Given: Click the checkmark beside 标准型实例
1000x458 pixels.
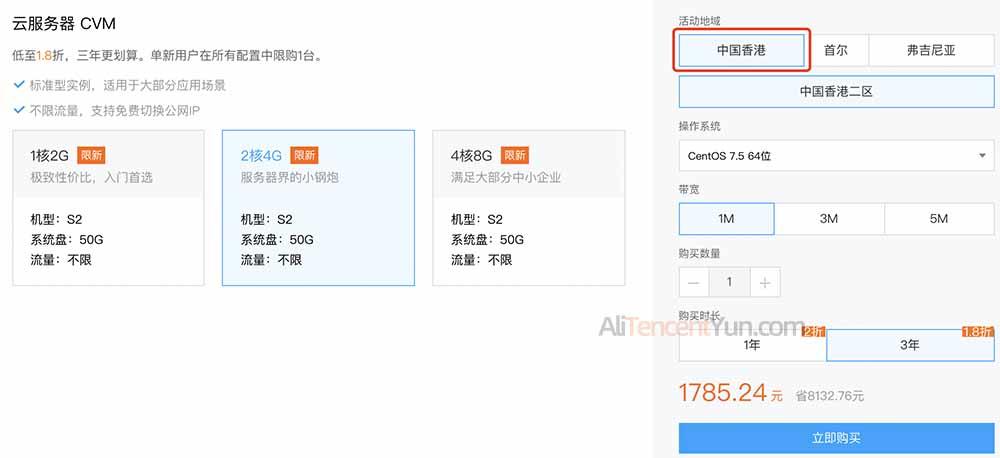Looking at the screenshot, I should point(19,84).
